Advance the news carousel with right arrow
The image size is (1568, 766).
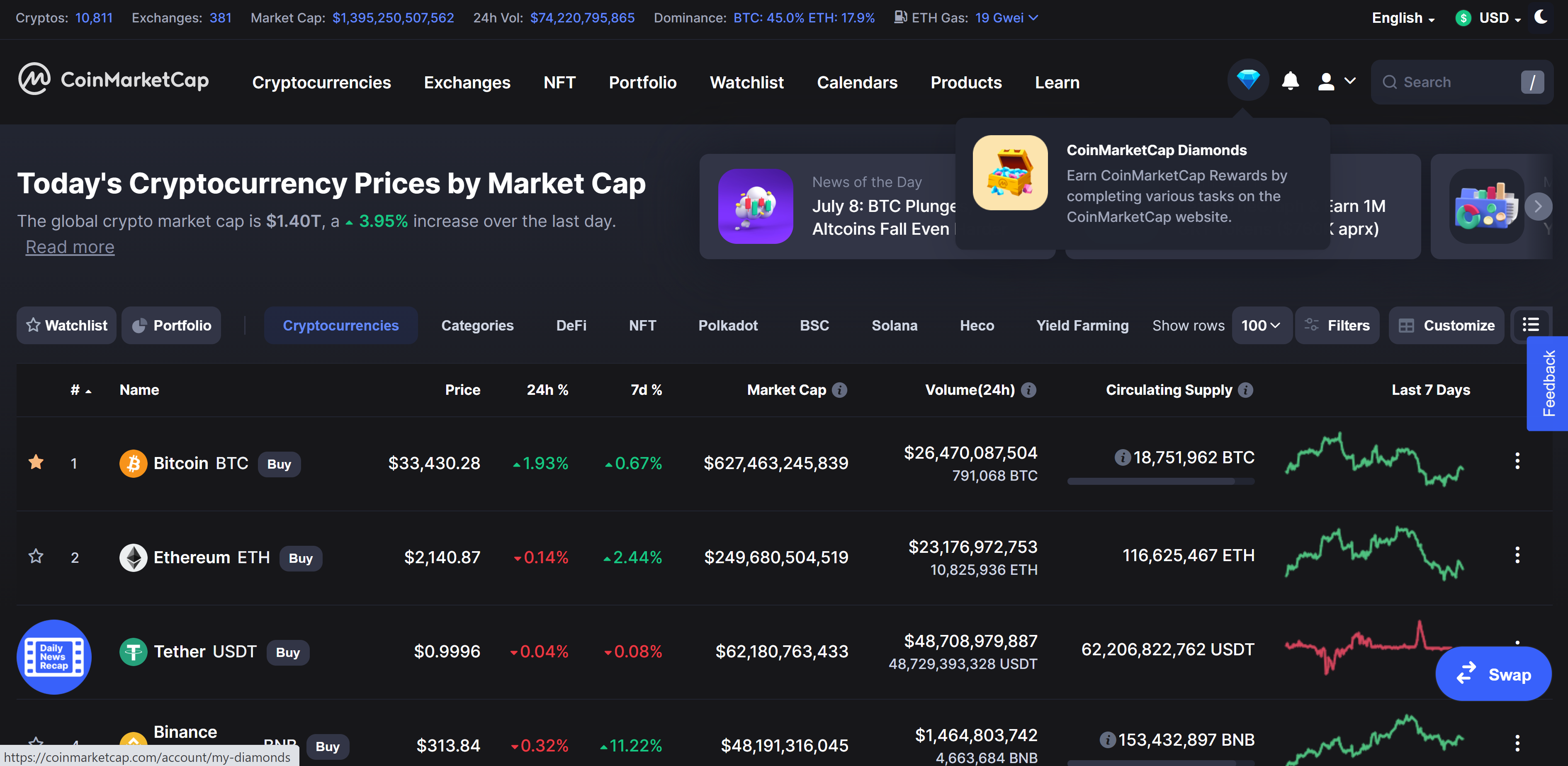(1538, 207)
